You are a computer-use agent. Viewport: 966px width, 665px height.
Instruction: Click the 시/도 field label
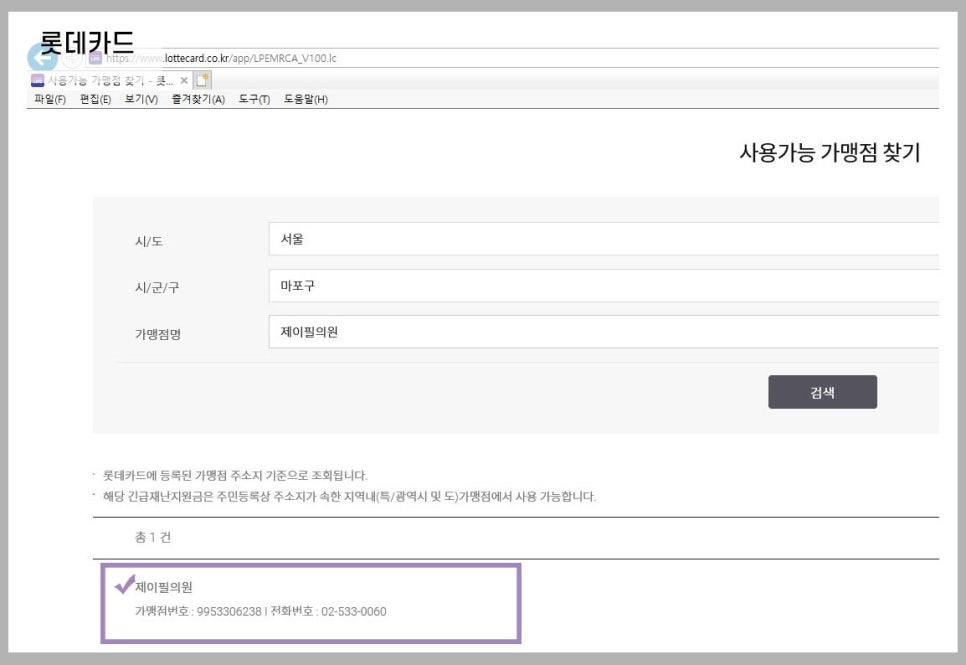point(149,242)
